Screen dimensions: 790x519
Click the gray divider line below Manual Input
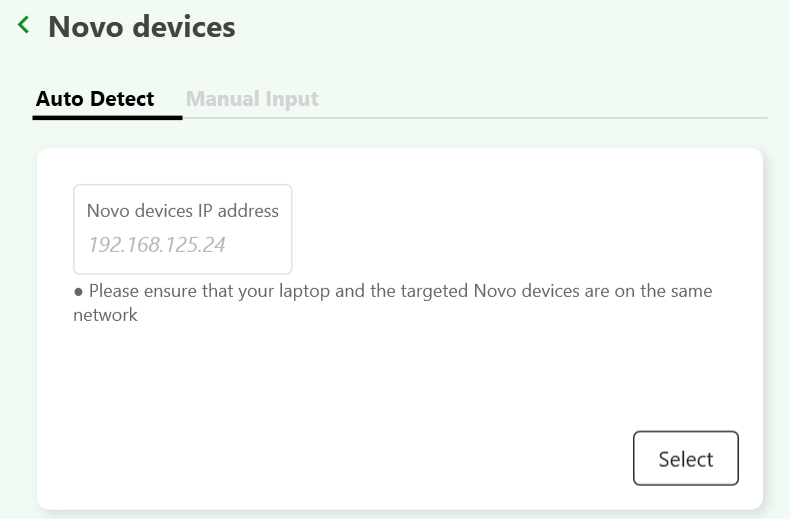[x=475, y=118]
